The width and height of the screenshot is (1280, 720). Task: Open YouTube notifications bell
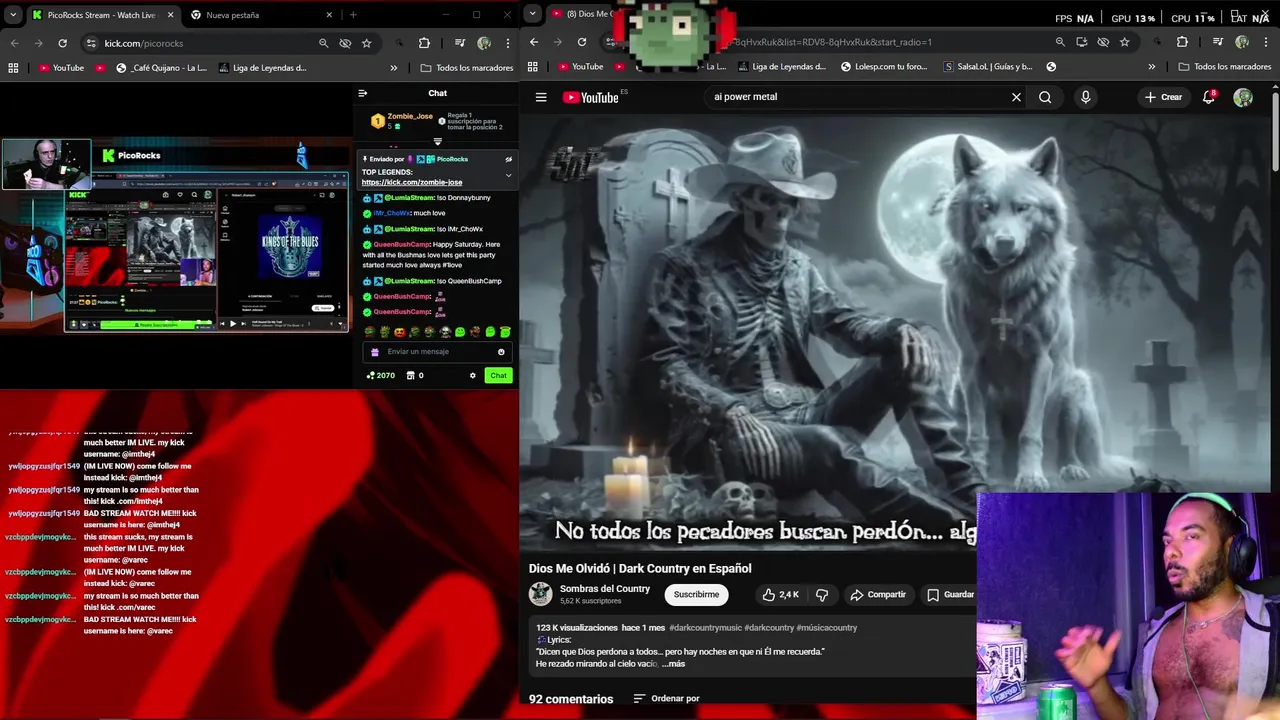point(1209,97)
